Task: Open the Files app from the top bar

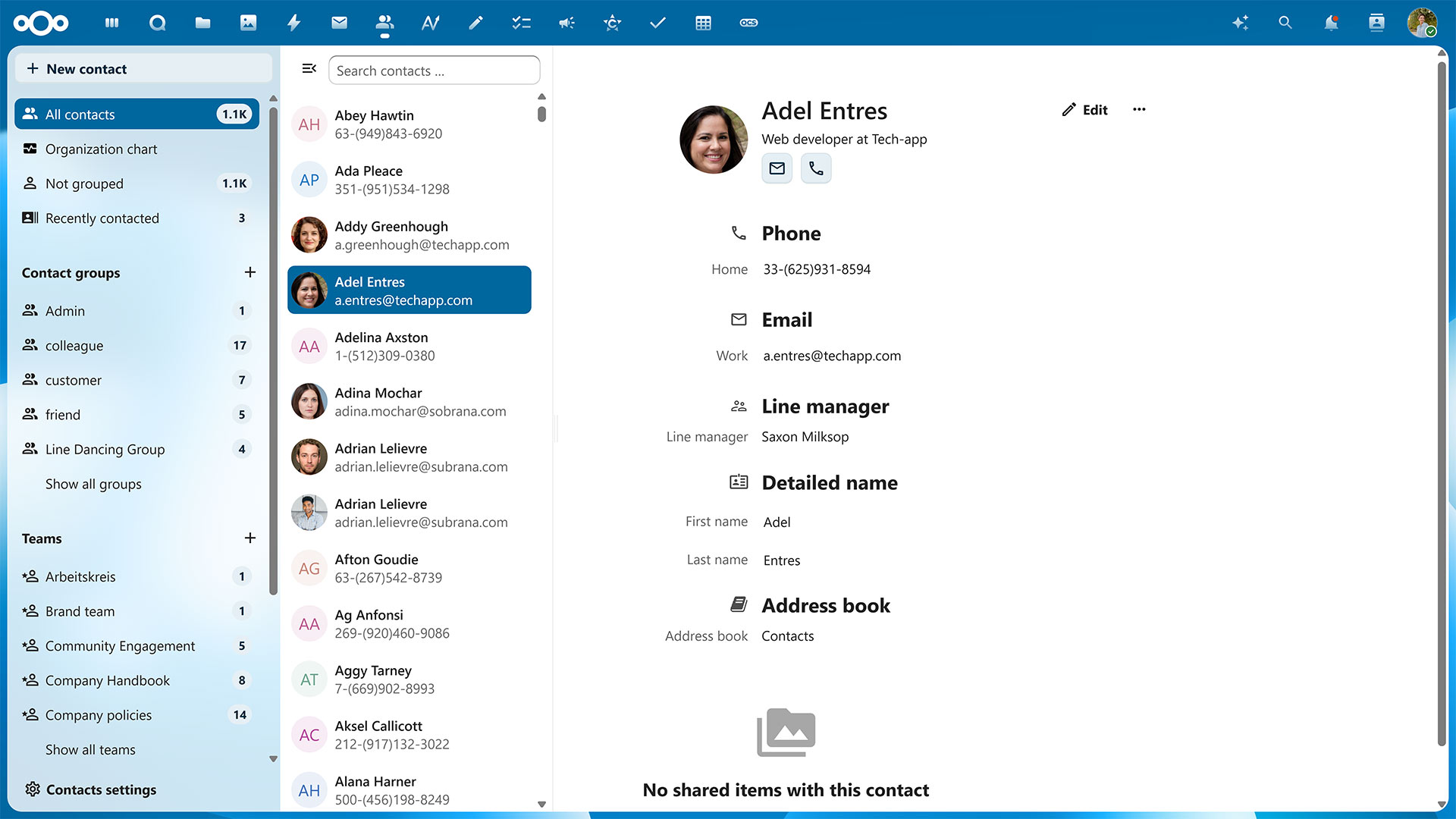Action: coord(202,23)
